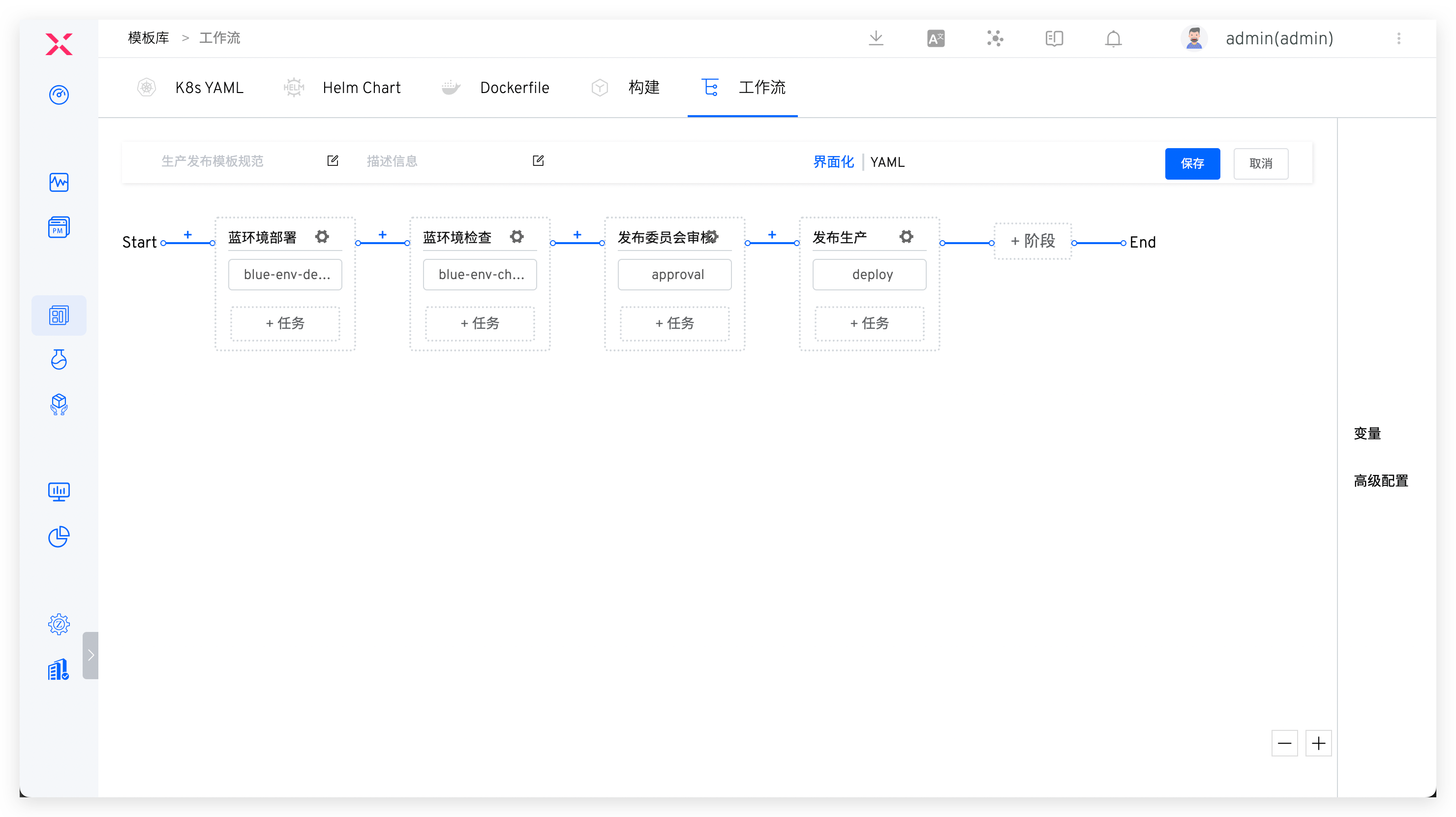This screenshot has width=1456, height=817.
Task: Open the notification bell
Action: 1113,38
